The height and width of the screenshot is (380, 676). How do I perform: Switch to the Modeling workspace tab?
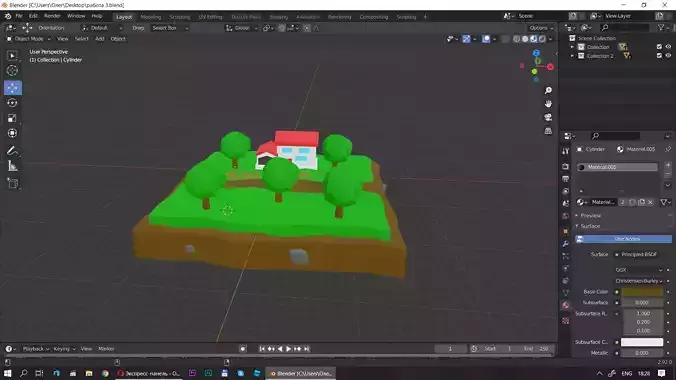point(150,17)
